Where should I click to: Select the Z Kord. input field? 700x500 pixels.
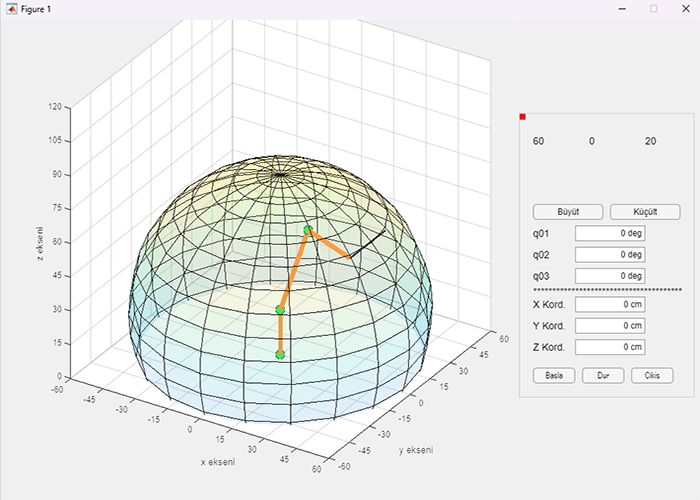pos(610,347)
